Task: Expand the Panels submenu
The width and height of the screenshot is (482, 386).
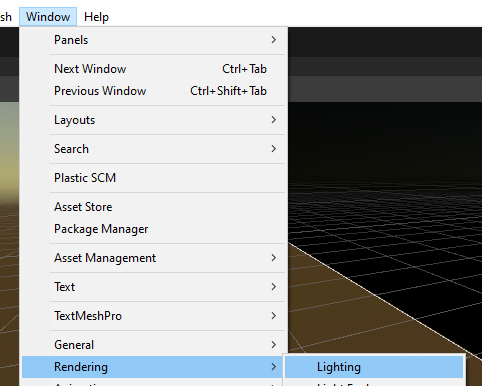Action: (x=154, y=40)
